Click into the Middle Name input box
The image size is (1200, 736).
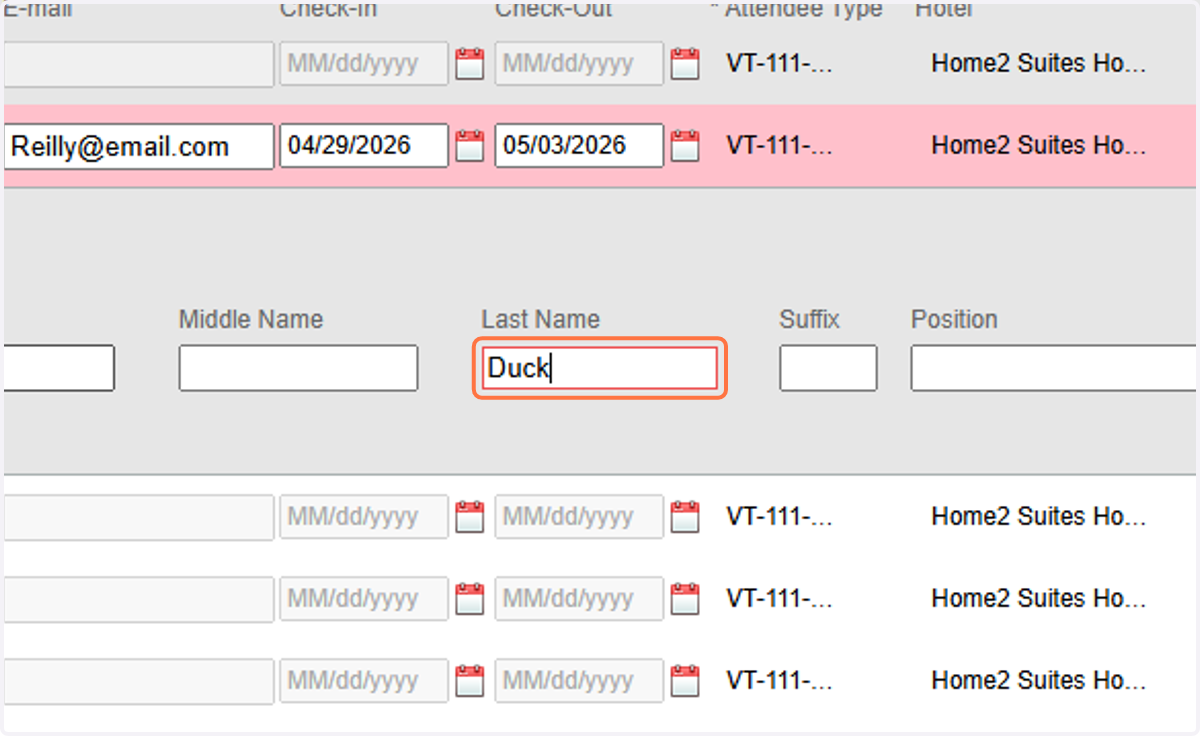click(298, 368)
